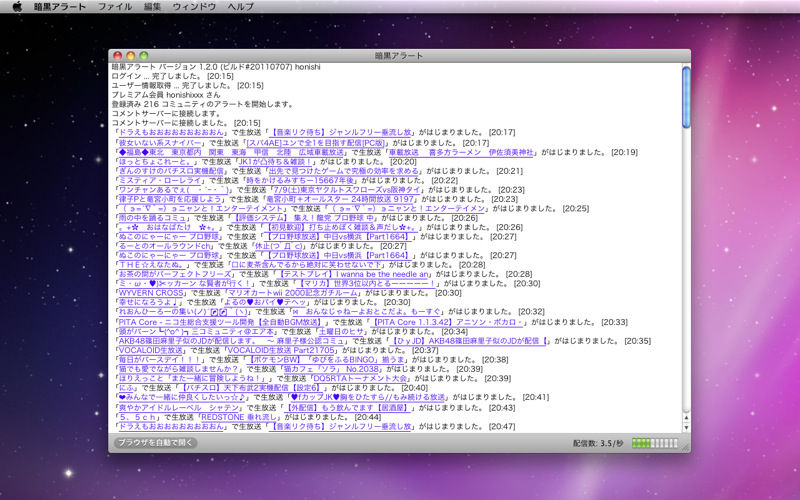Open the 20:47 ドラえもおおお community link

(x=171, y=427)
